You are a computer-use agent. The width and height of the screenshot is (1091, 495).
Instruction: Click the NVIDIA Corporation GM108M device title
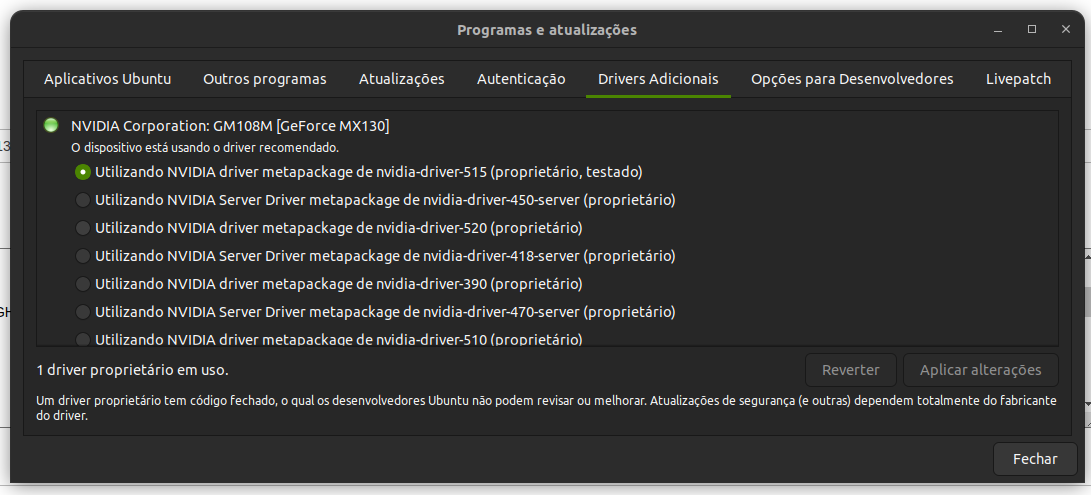click(x=230, y=126)
